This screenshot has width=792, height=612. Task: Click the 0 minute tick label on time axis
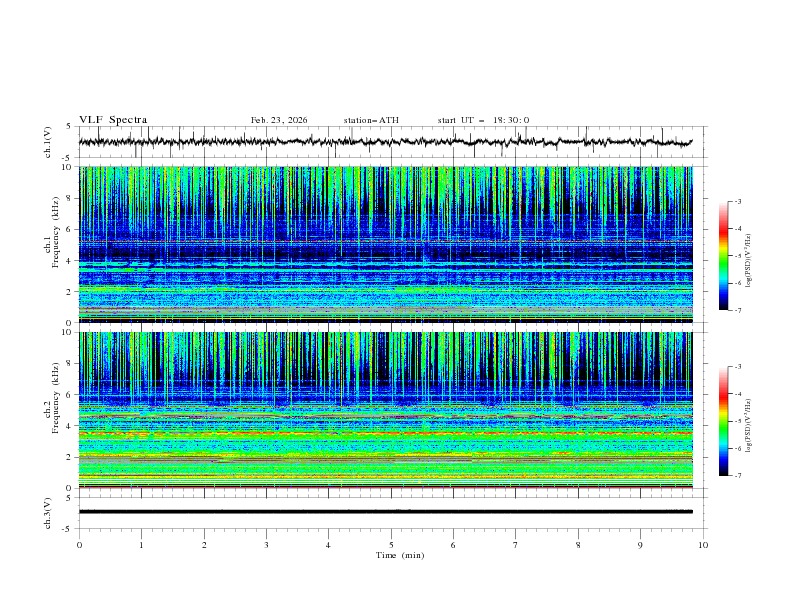[x=79, y=545]
